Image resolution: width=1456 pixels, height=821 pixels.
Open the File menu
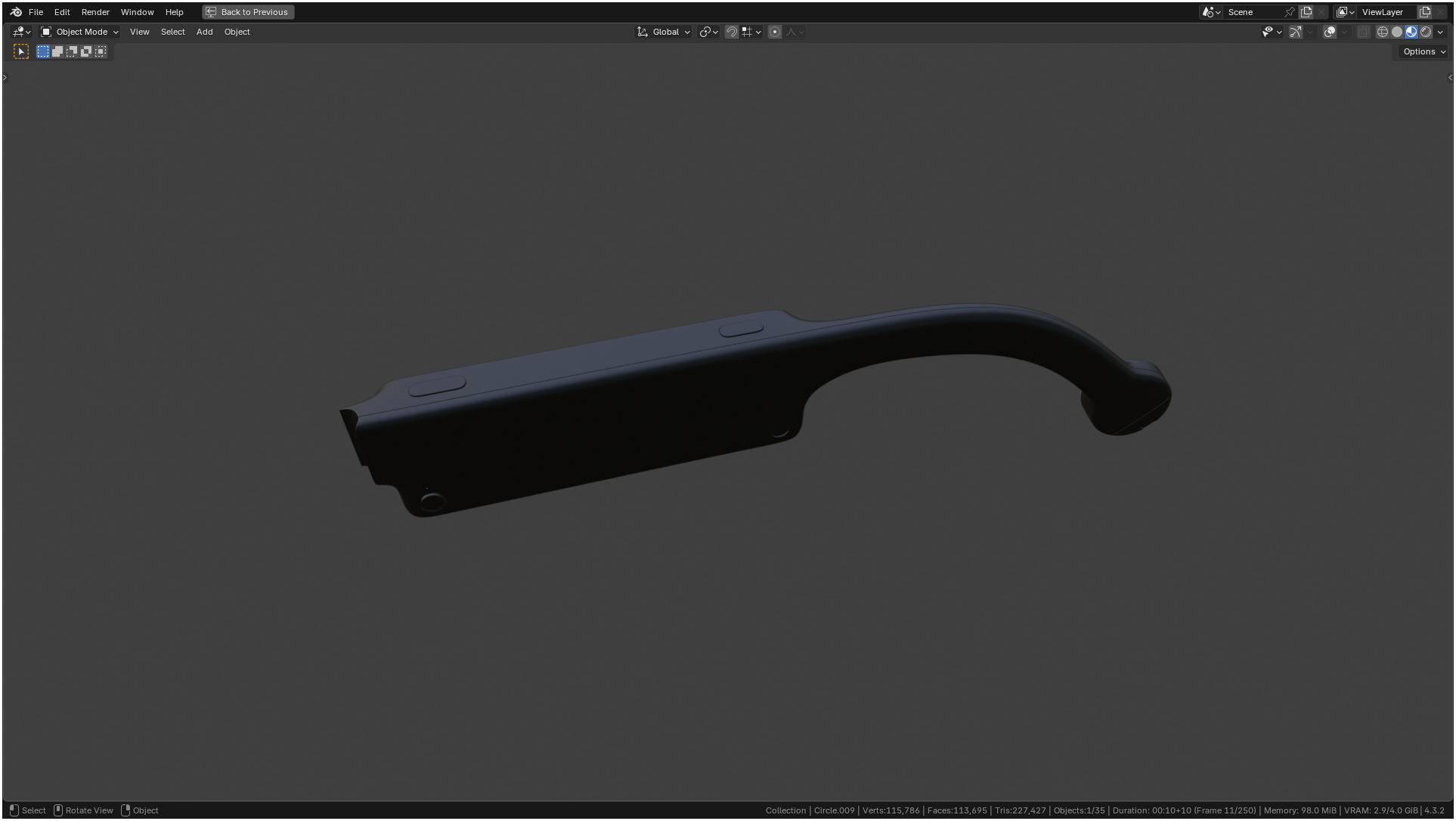coord(36,12)
